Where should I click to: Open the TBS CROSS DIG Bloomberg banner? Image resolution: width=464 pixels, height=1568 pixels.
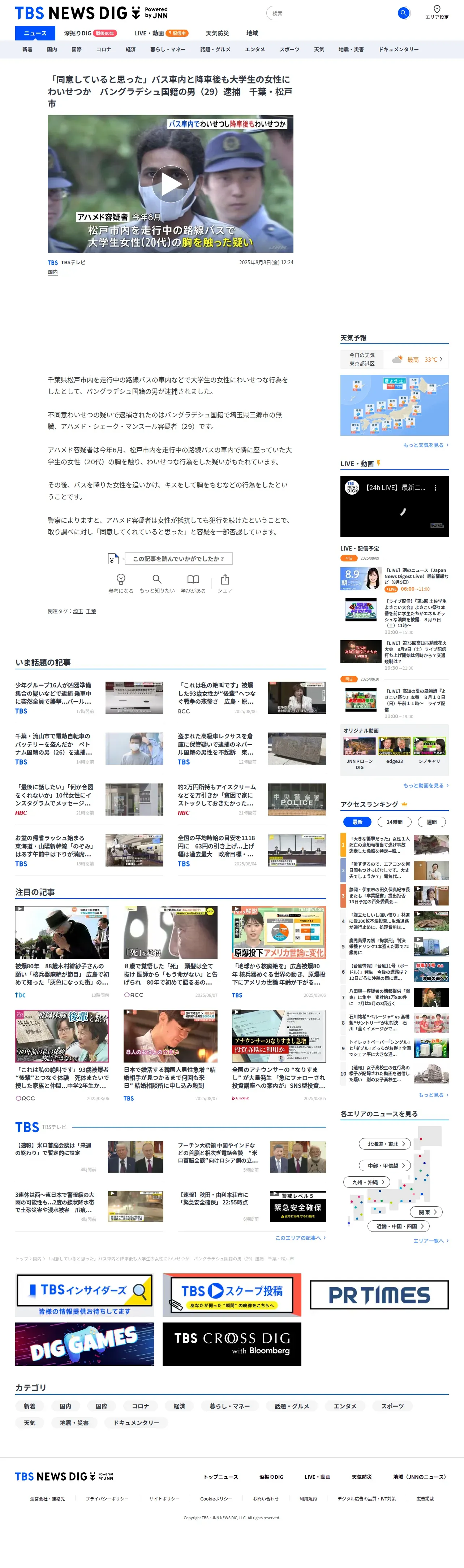(231, 1344)
